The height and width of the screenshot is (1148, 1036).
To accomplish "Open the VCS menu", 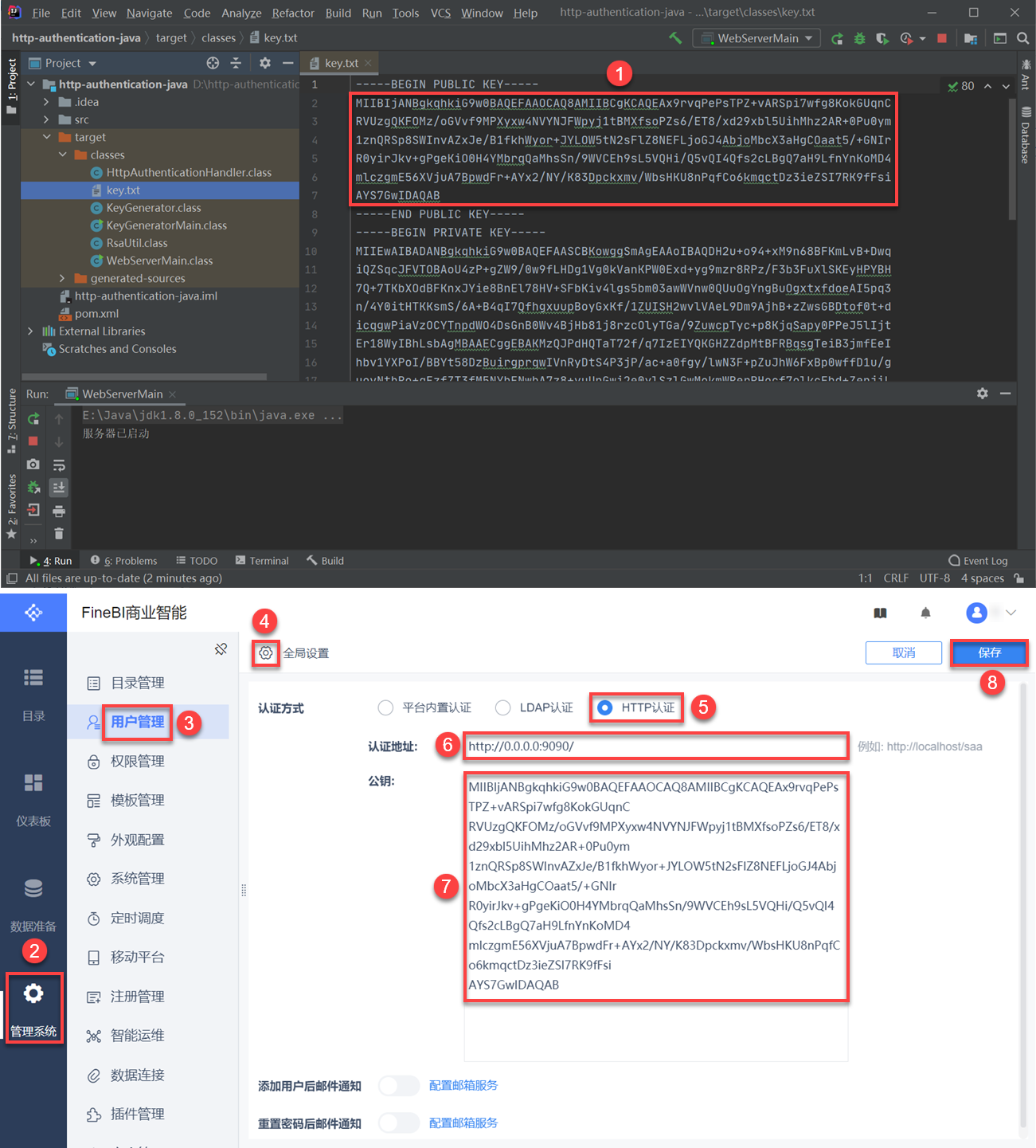I will coord(440,13).
